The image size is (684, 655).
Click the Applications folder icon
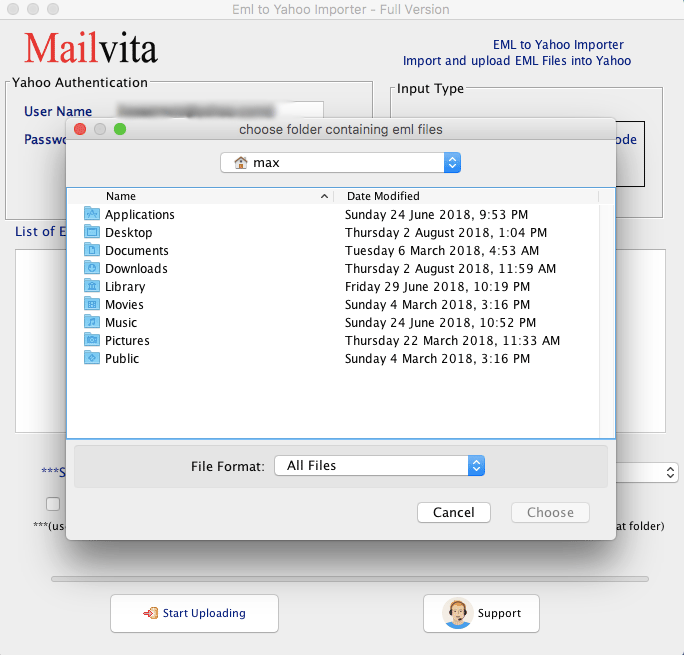(92, 214)
